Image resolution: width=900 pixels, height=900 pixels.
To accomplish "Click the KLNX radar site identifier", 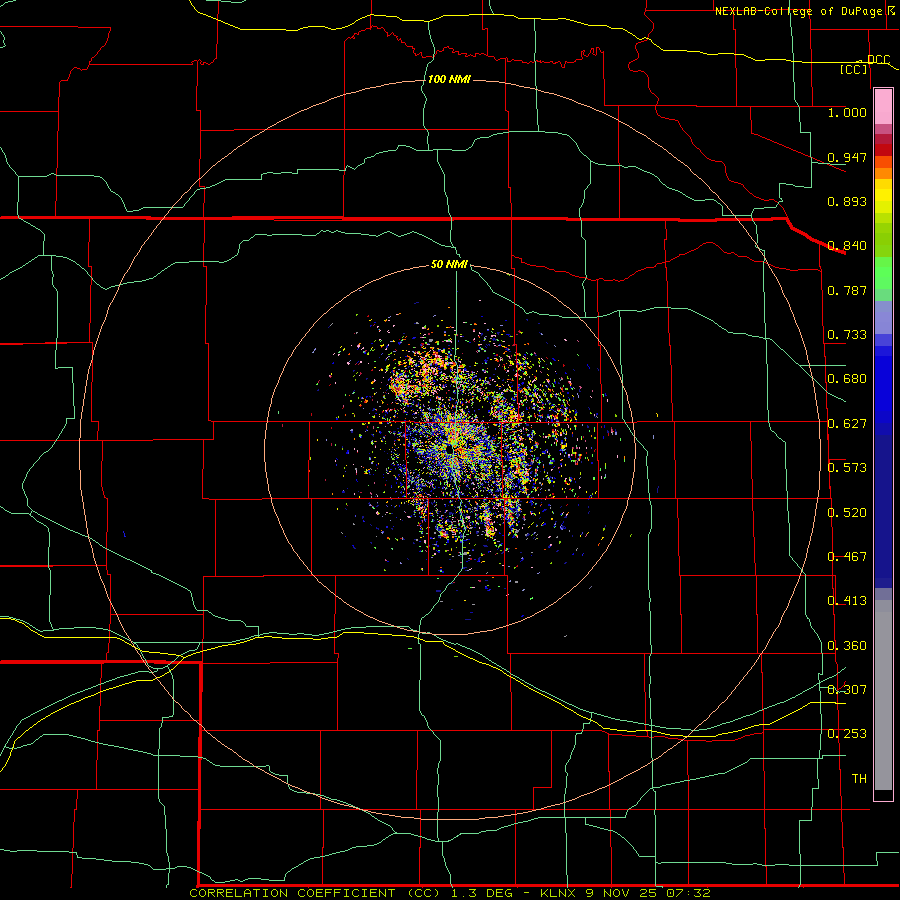I will pyautogui.click(x=558, y=893).
